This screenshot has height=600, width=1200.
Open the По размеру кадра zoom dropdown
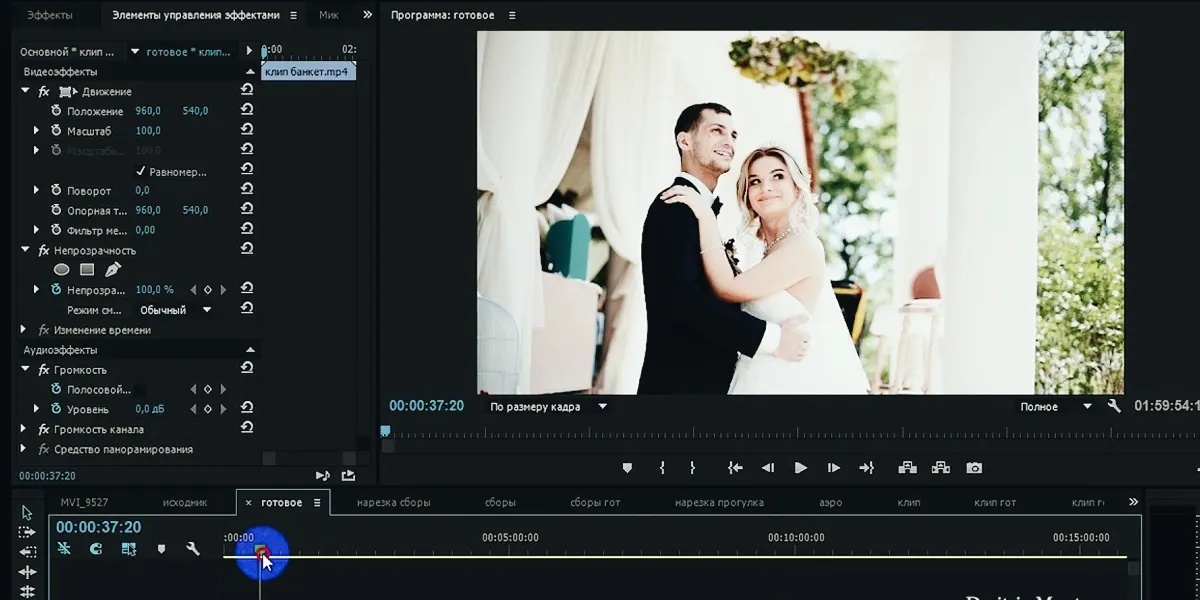548,407
